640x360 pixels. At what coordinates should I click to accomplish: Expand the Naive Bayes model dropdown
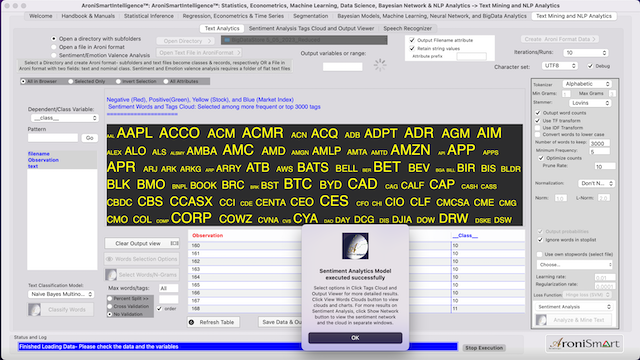point(61,294)
